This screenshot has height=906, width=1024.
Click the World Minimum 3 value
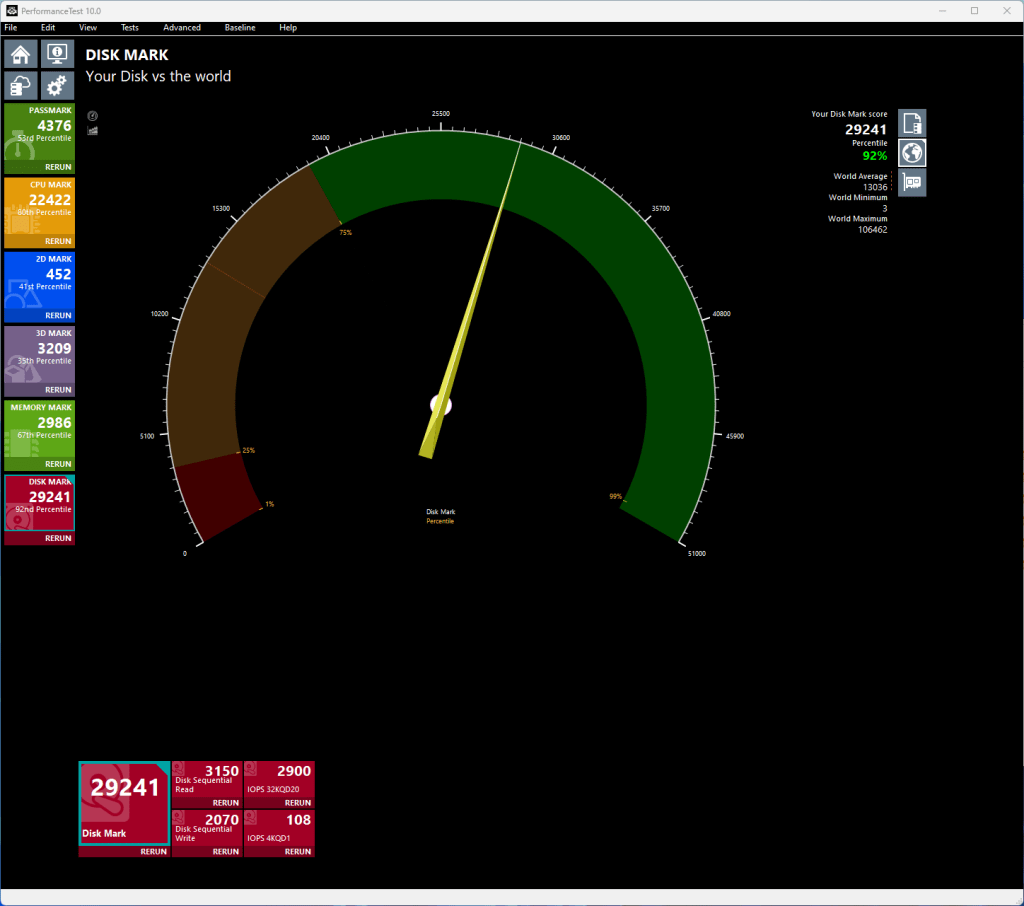(x=885, y=209)
